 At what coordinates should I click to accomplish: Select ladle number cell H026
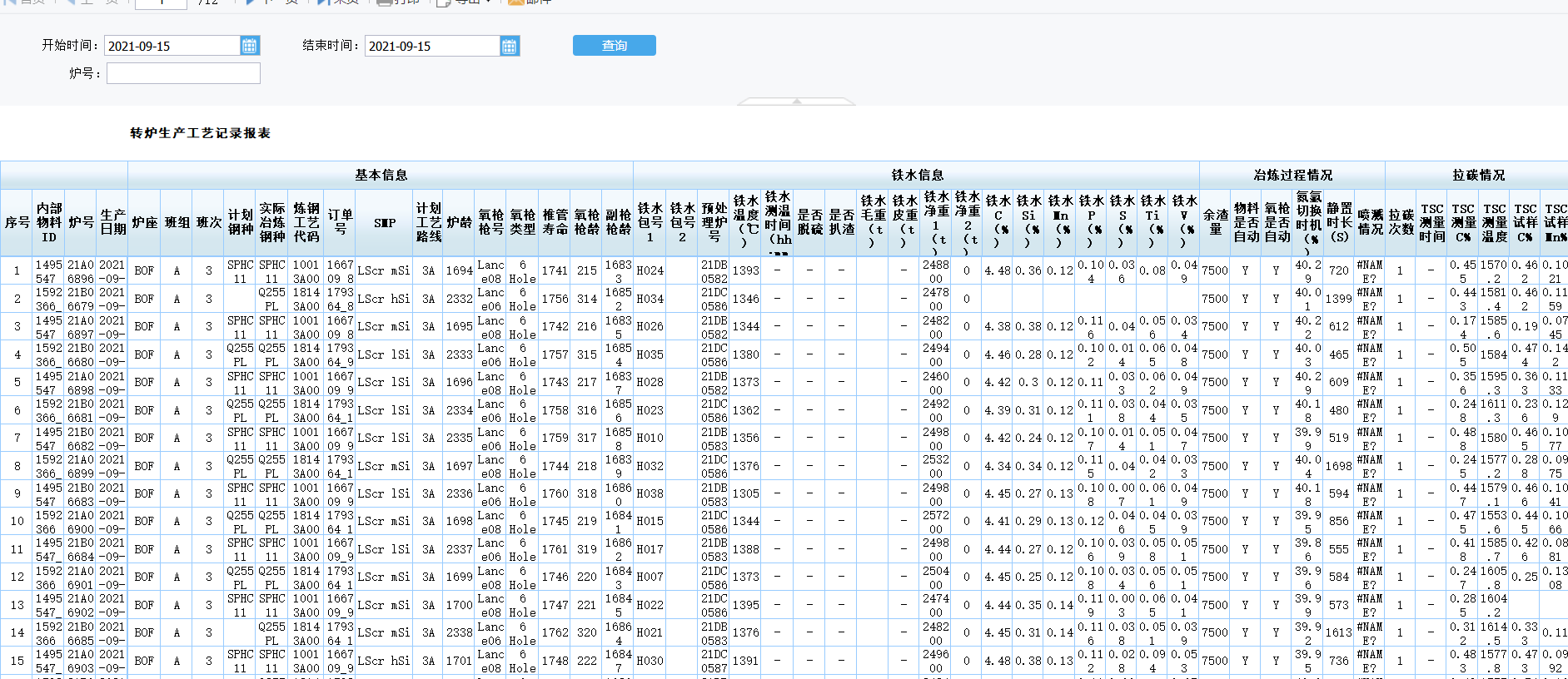(x=650, y=326)
